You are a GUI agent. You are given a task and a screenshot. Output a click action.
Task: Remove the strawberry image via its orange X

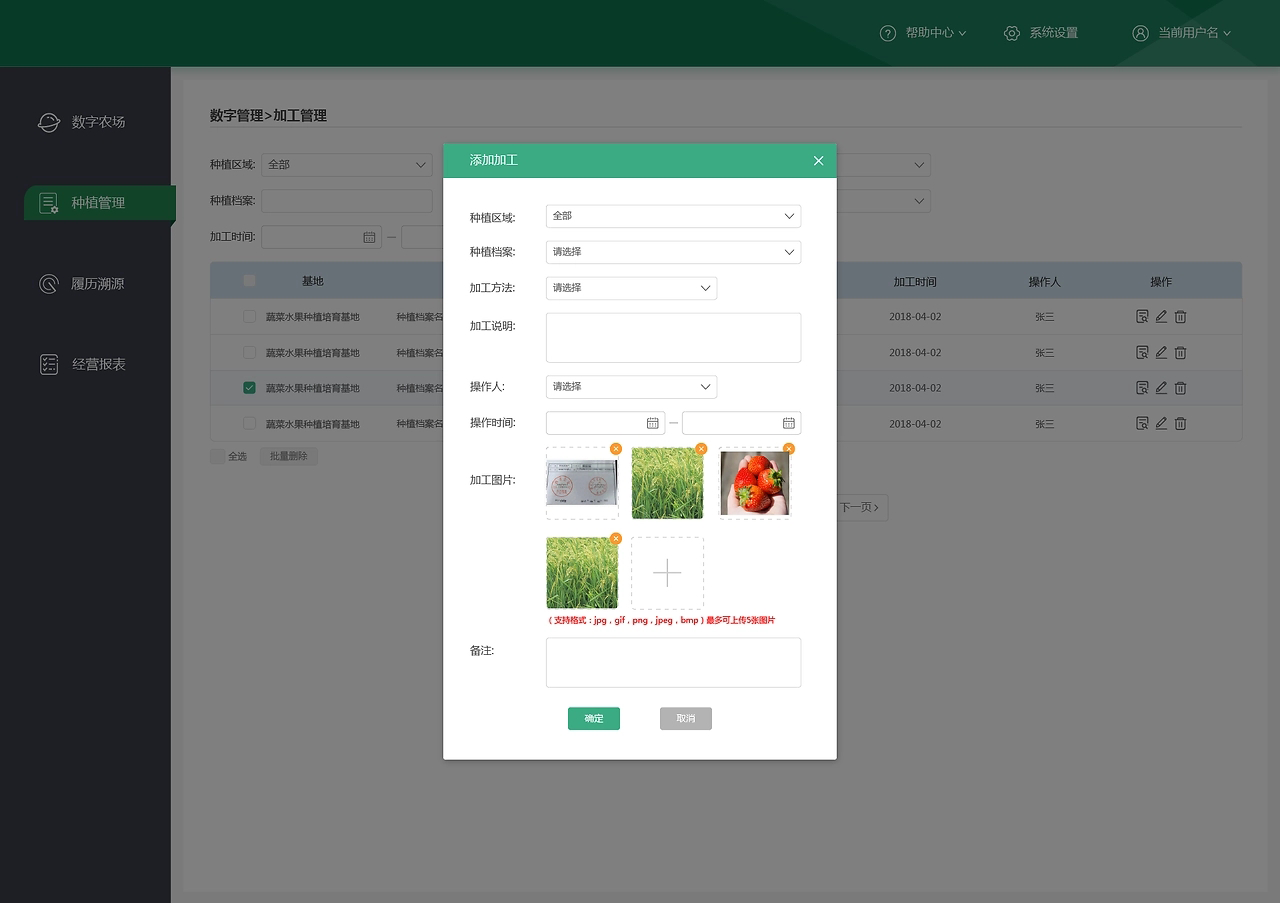(x=788, y=449)
